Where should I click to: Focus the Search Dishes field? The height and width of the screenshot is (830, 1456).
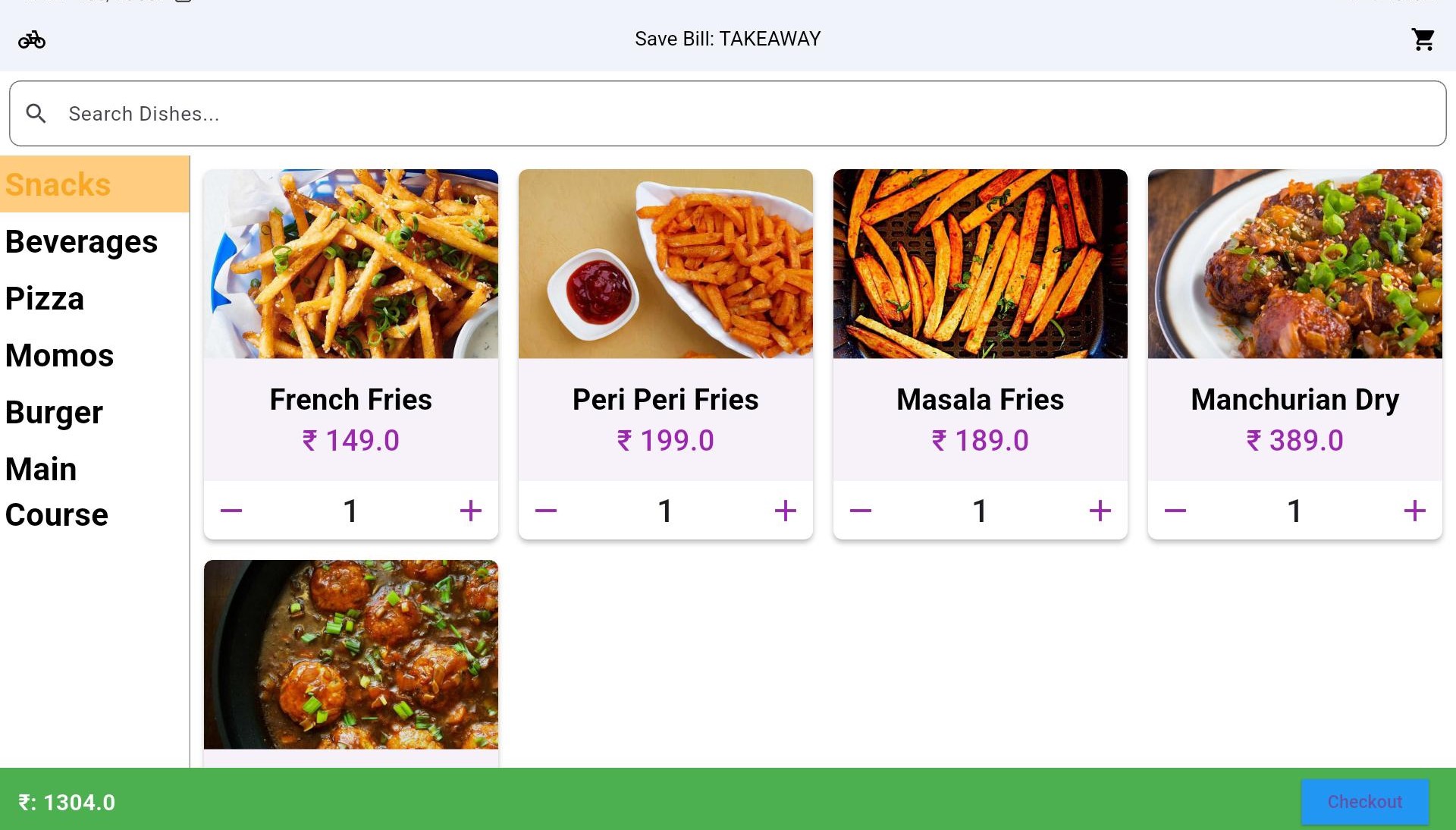tap(727, 114)
